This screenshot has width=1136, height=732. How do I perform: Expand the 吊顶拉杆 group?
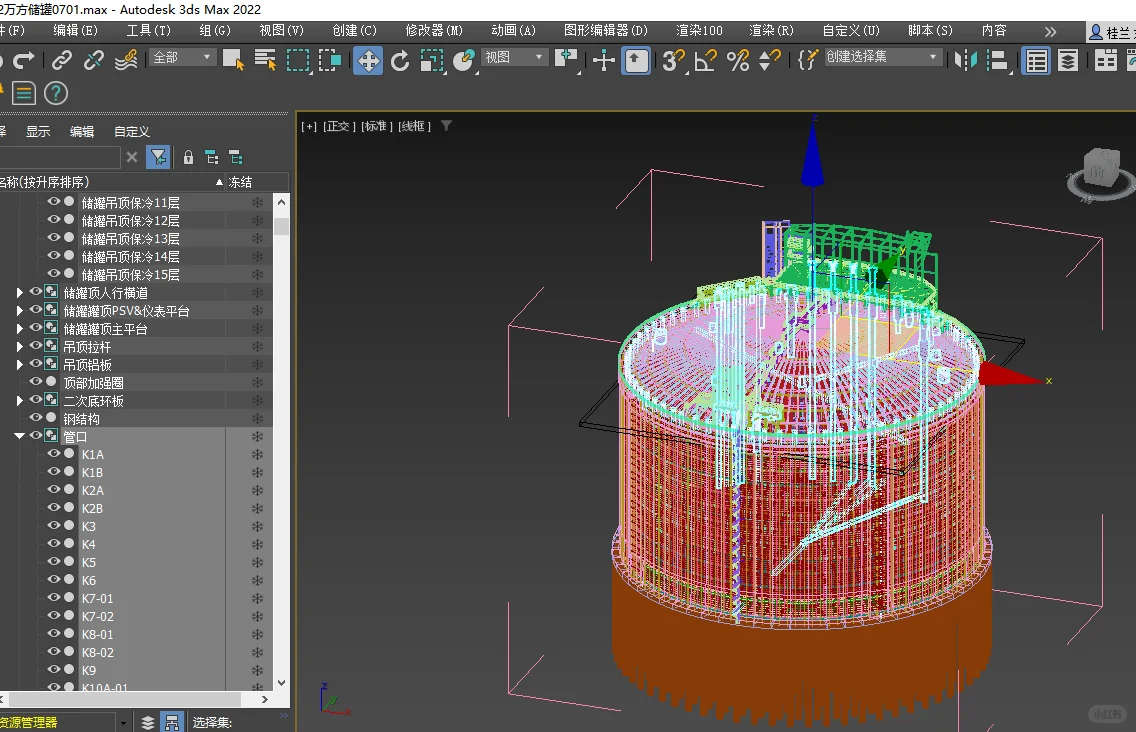coord(19,347)
